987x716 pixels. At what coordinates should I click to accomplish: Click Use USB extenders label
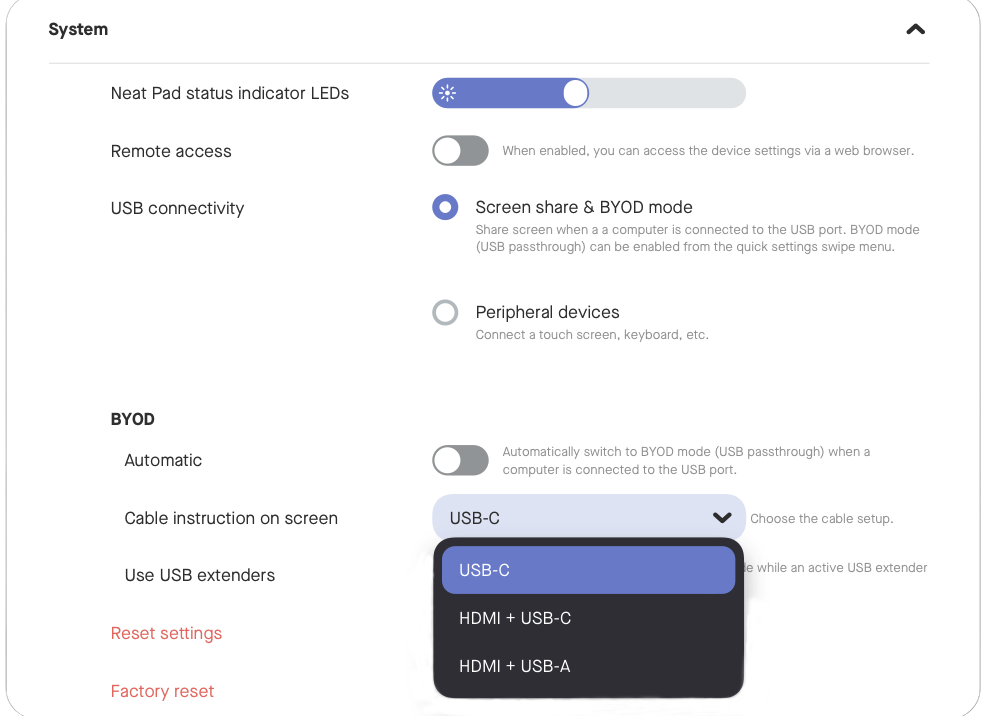coord(200,576)
